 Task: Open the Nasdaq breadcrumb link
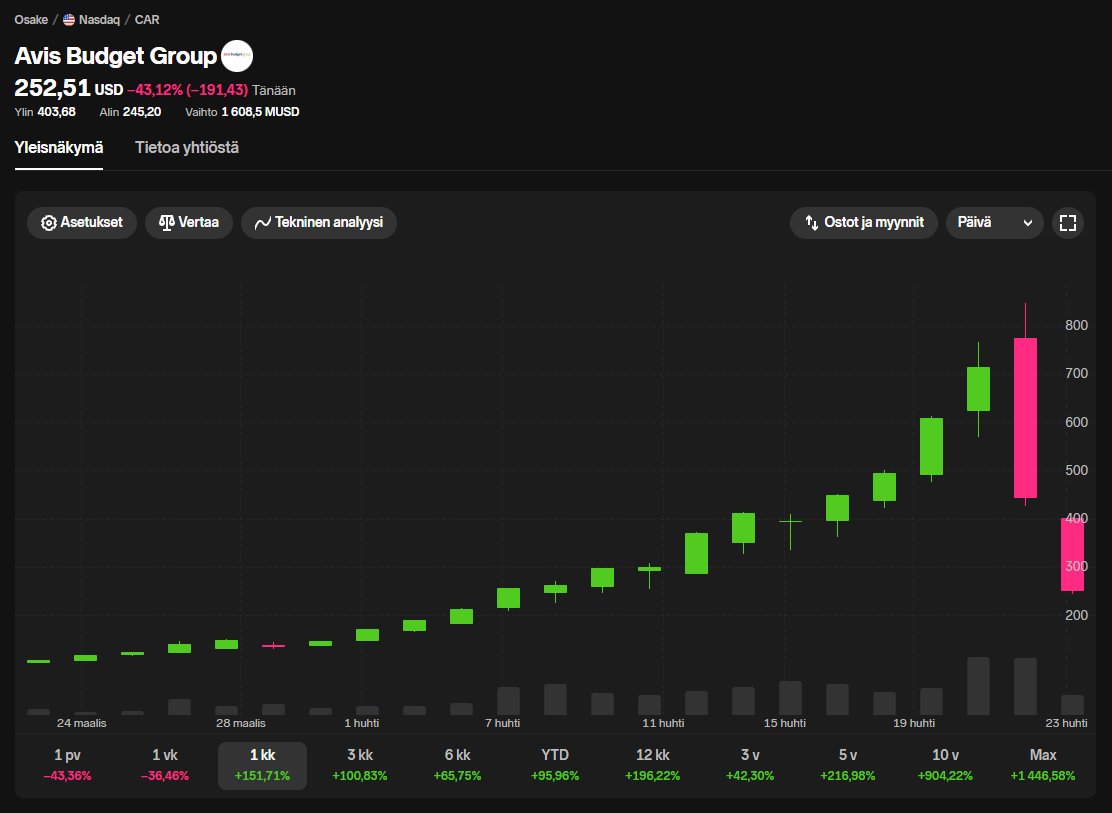point(99,20)
